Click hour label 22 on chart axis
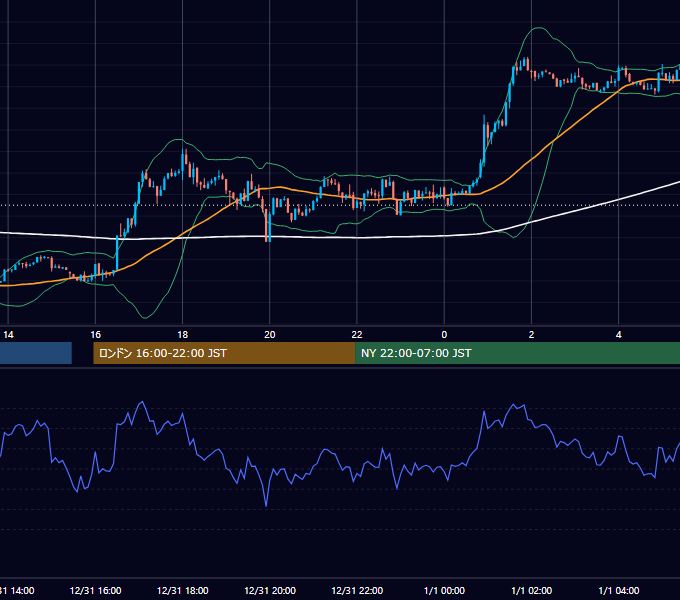Screen dimensions: 680x600 (x=357, y=335)
